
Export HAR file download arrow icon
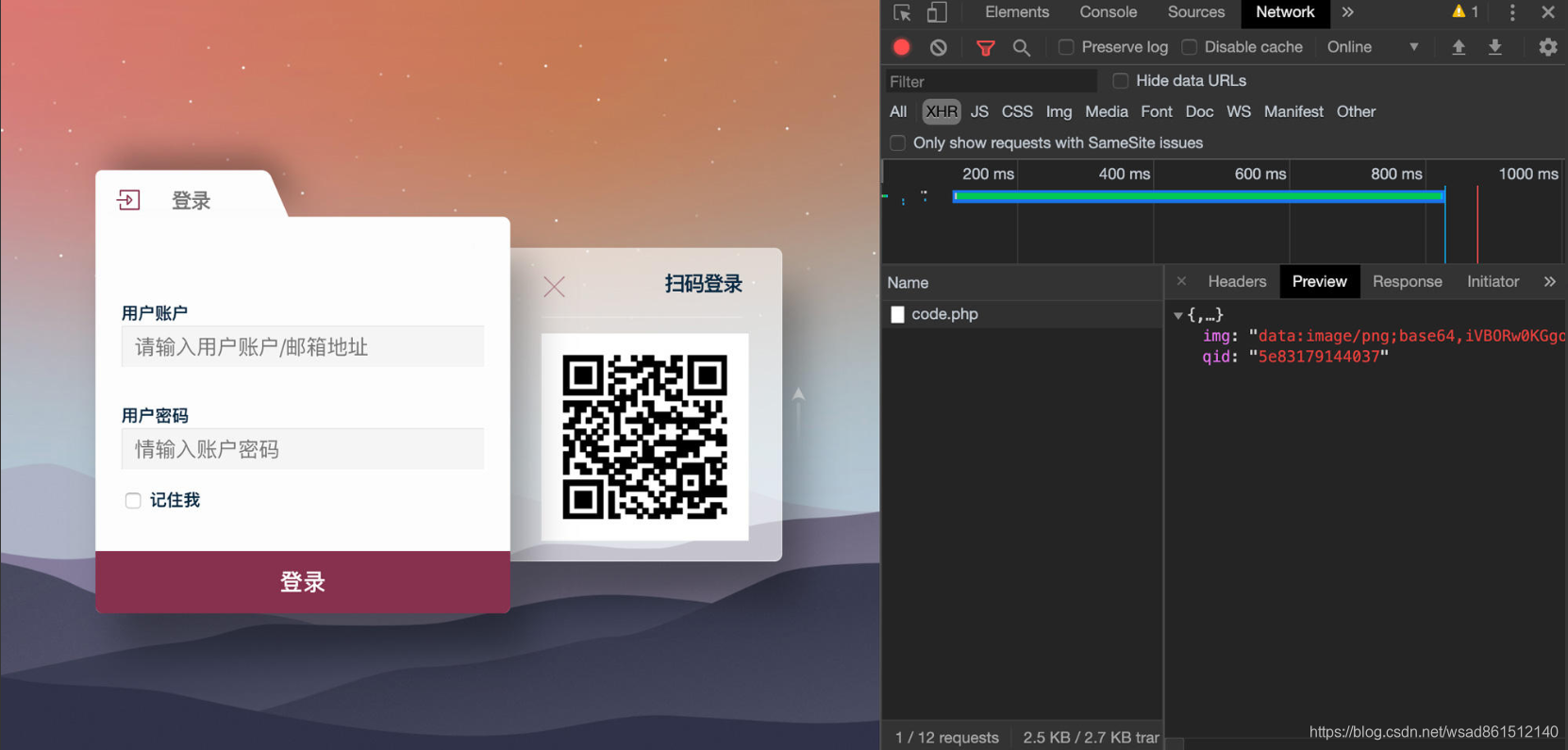pos(1495,47)
